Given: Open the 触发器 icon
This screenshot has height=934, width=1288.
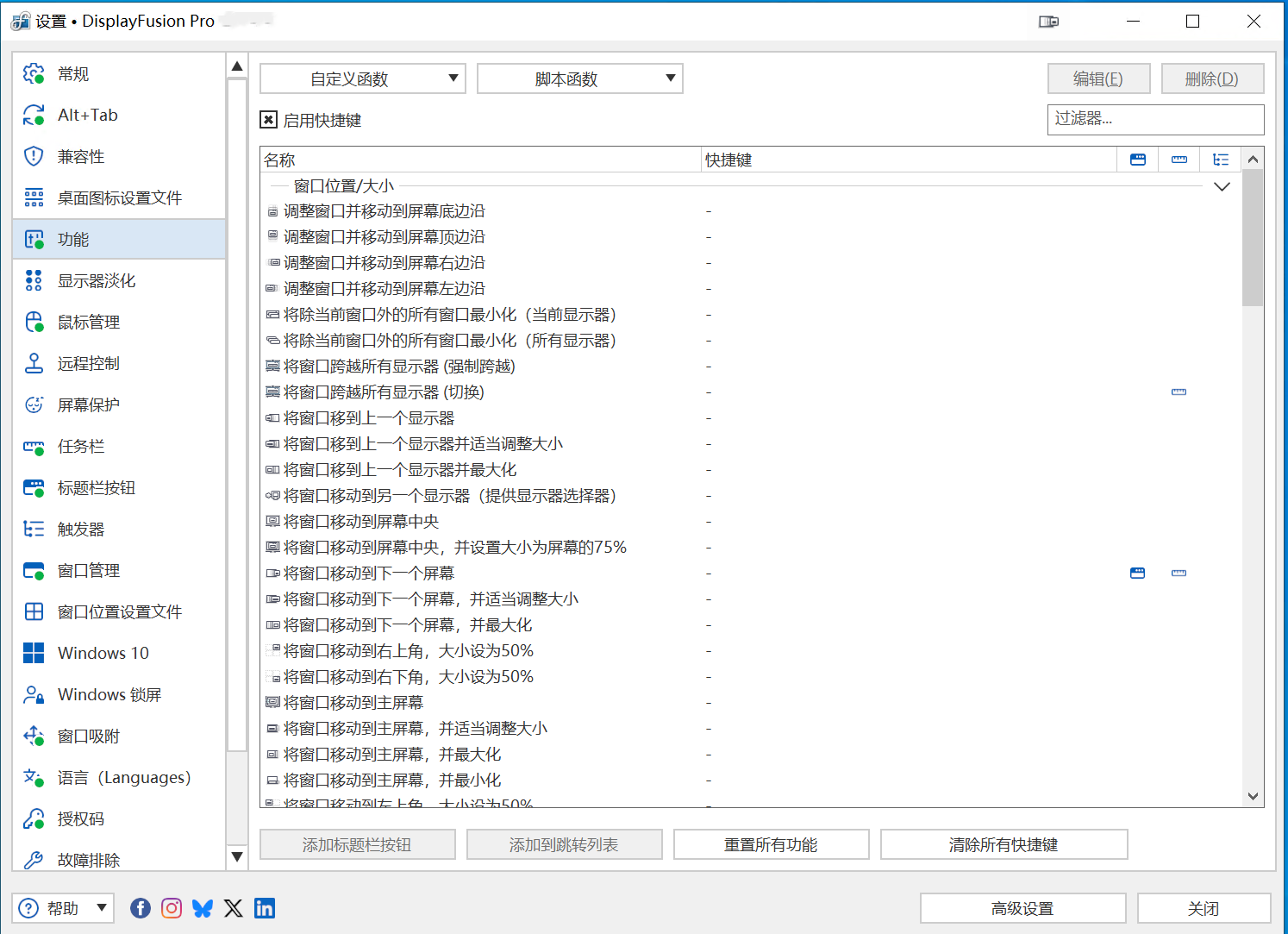Looking at the screenshot, I should click(34, 530).
